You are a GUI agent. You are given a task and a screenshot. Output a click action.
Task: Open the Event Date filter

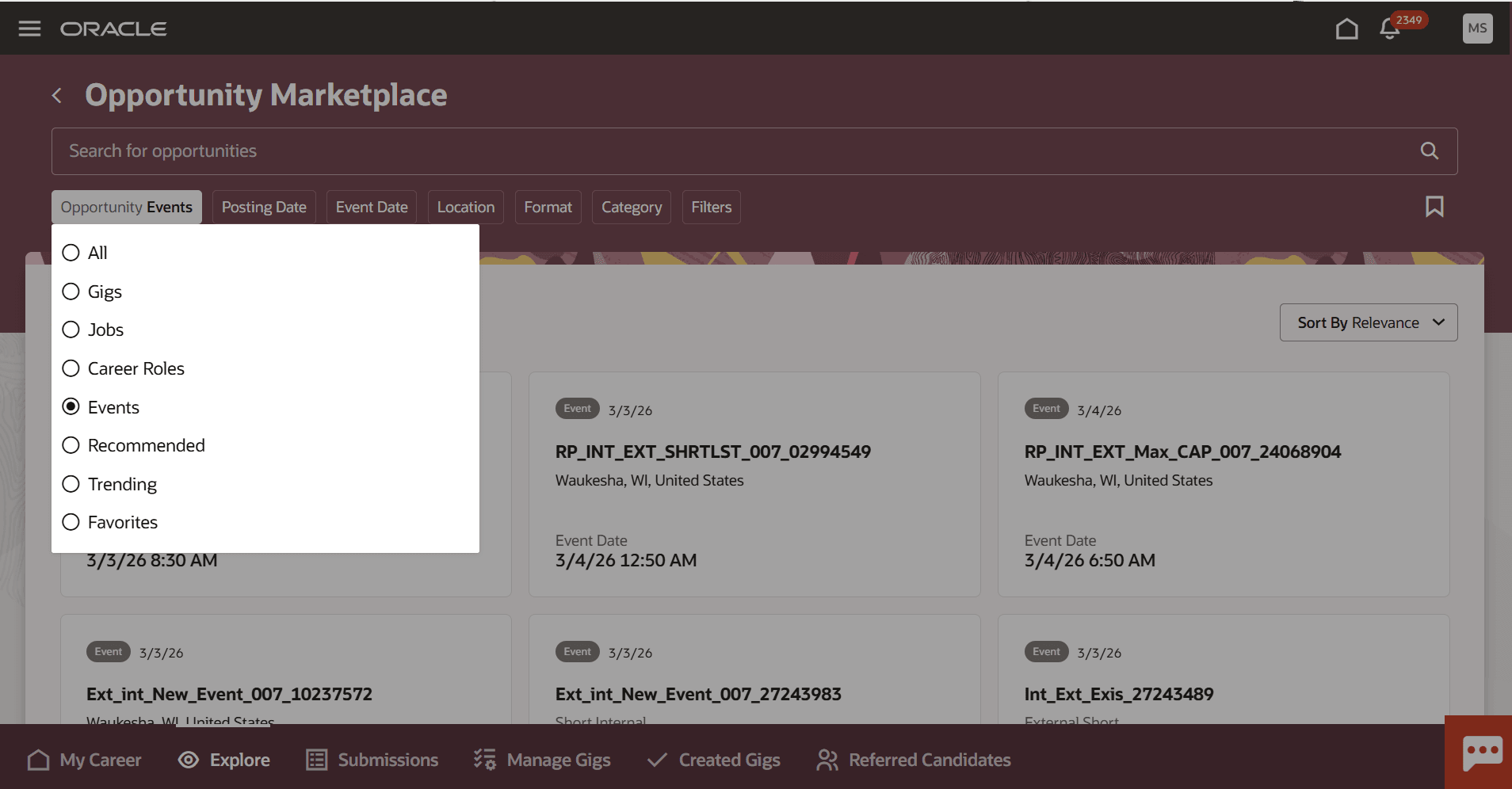tap(372, 207)
